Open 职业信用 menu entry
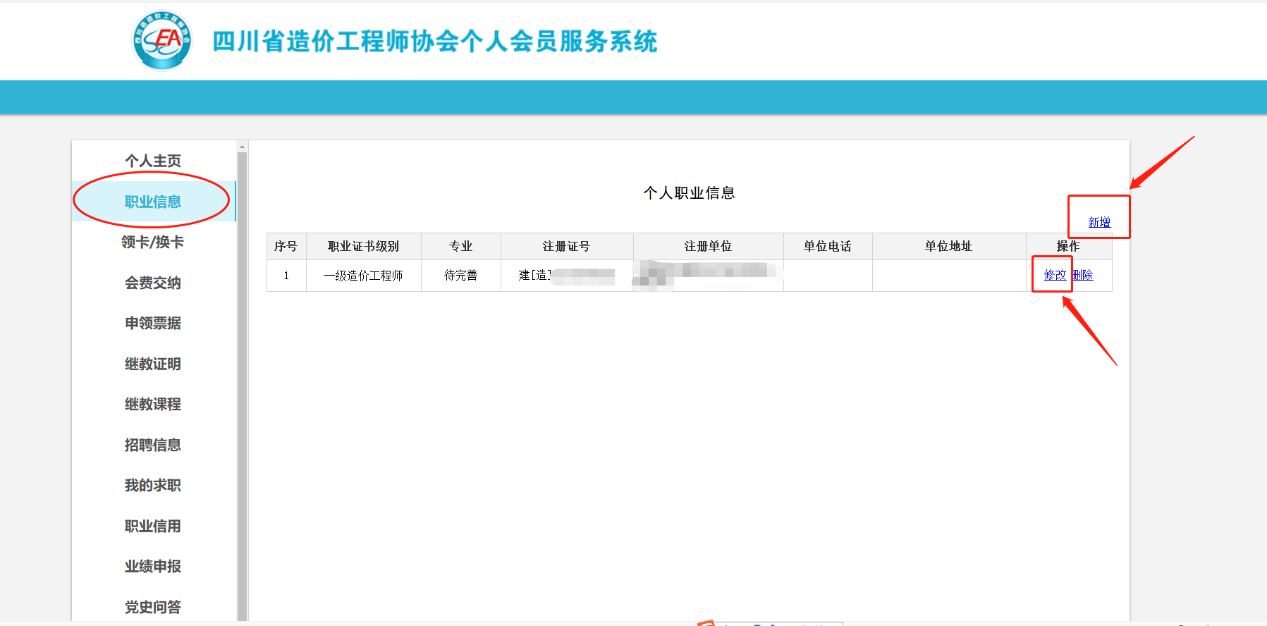Viewport: 1267px width, 626px height. click(x=153, y=526)
